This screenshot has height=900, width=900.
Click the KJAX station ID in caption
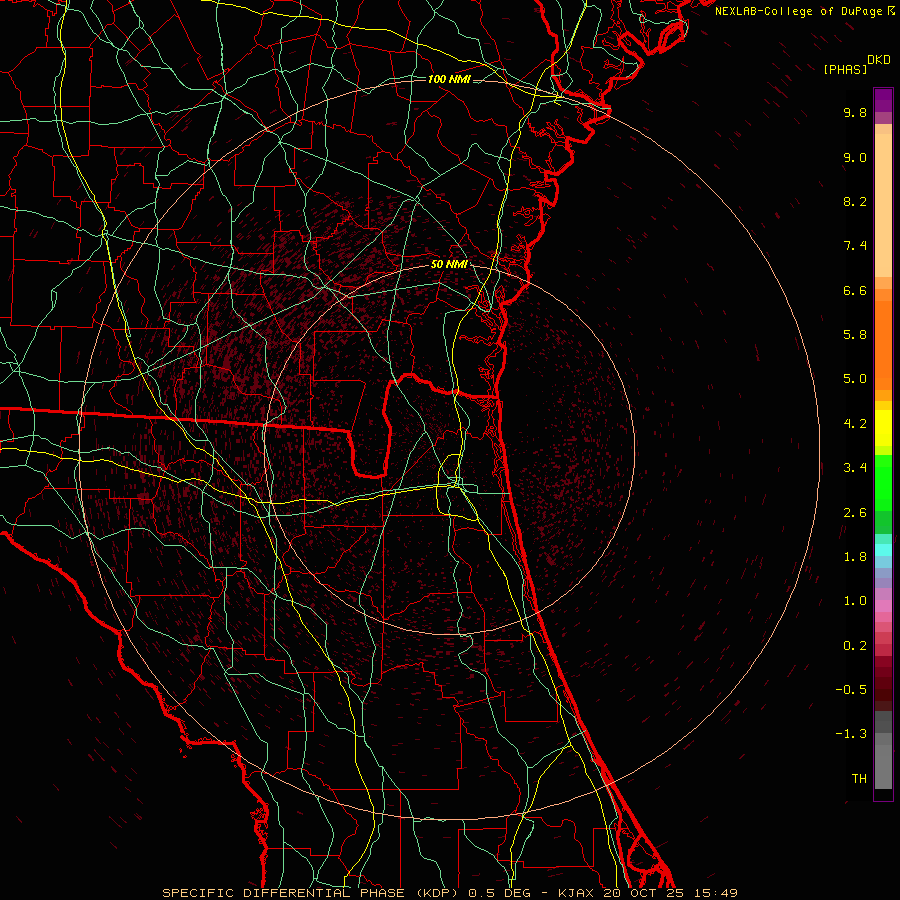coord(578,893)
